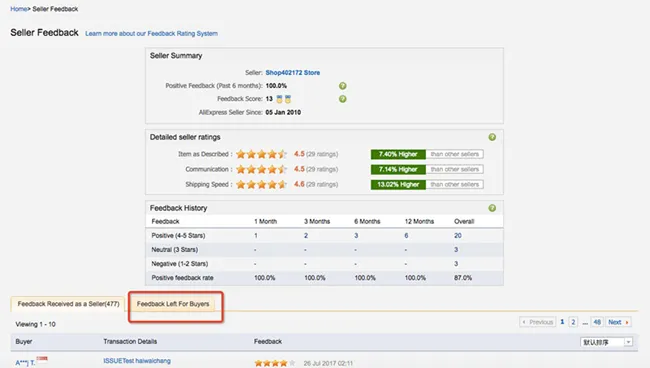Go to page 2 of feedback
The width and height of the screenshot is (650, 368).
pos(573,322)
